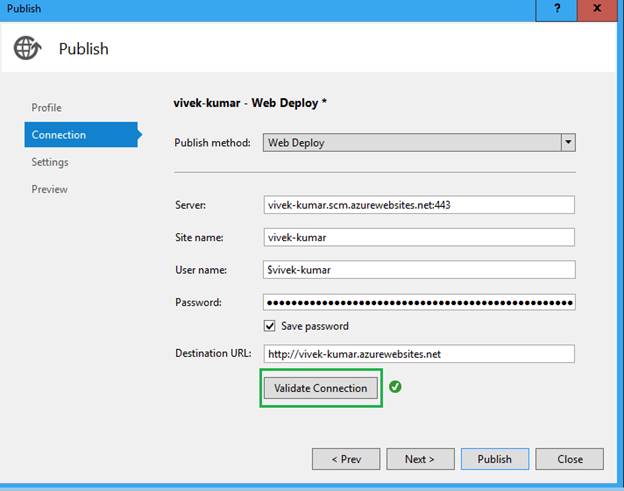Go to the Settings tab
Viewport: 624px width, 491px height.
coord(50,162)
